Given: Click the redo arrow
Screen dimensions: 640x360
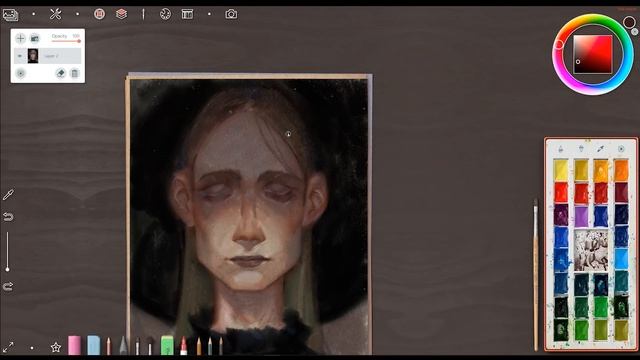Looking at the screenshot, I should click(8, 286).
